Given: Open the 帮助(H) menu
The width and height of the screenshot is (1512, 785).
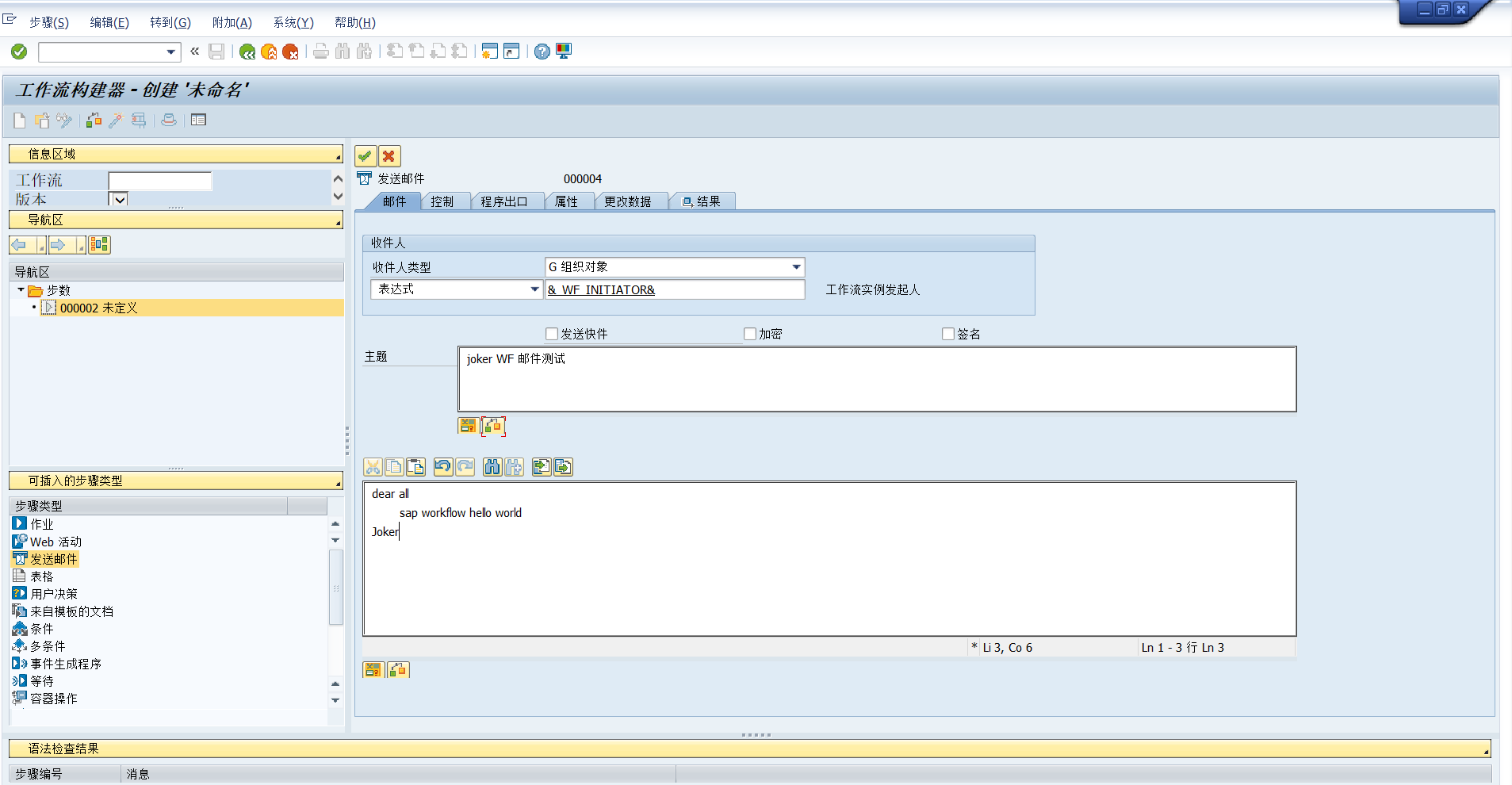Looking at the screenshot, I should coord(355,22).
